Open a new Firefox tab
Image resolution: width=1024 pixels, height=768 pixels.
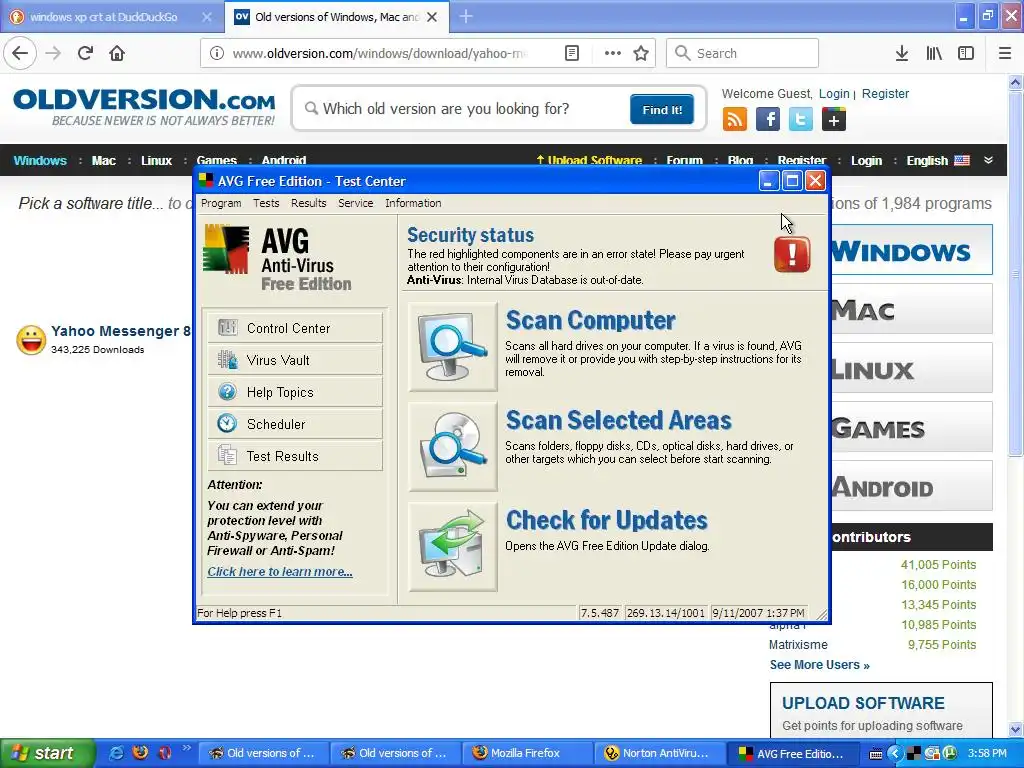coord(466,17)
